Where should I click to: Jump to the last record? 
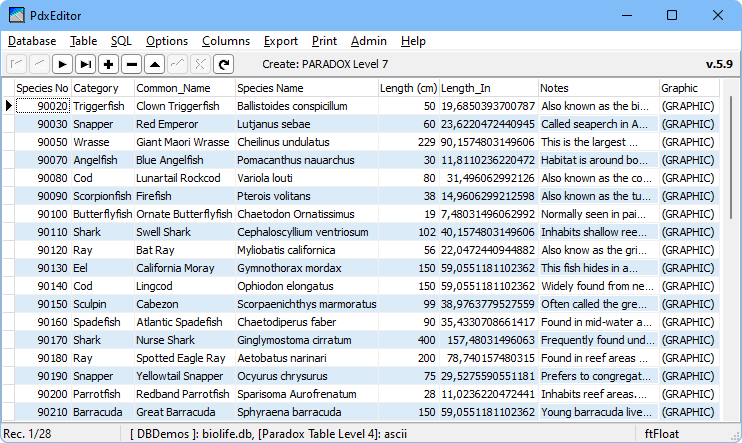pos(85,64)
